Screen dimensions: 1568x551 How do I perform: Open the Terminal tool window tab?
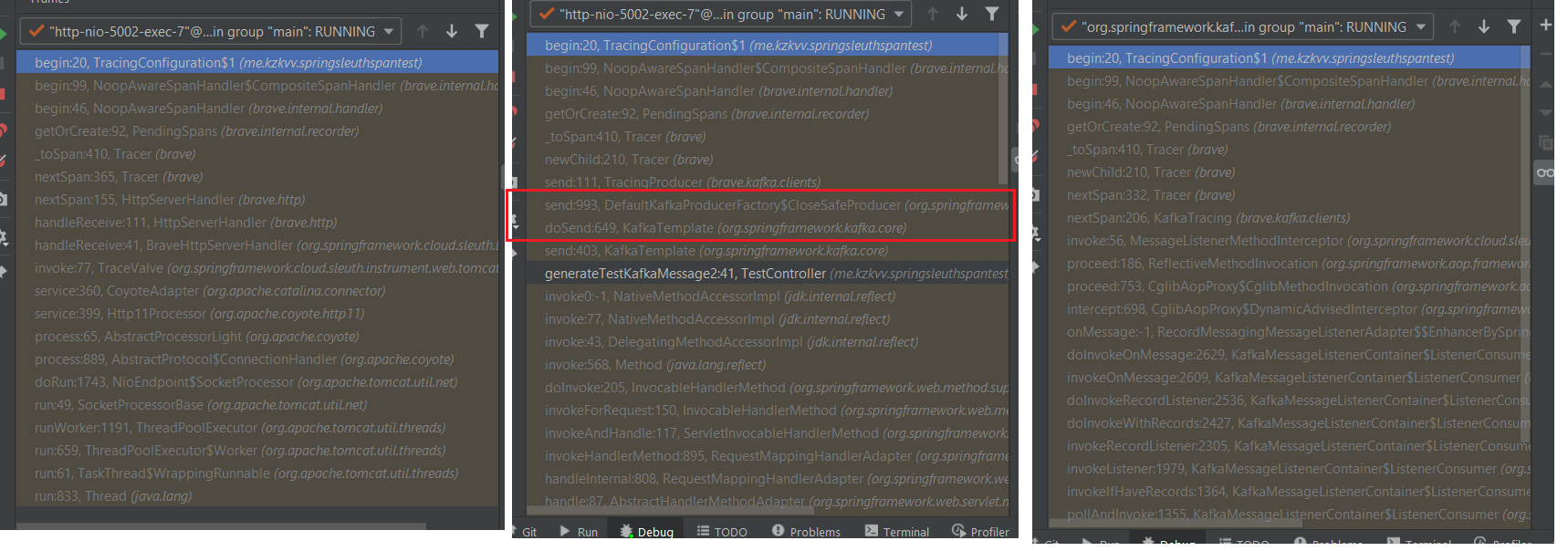point(897,532)
